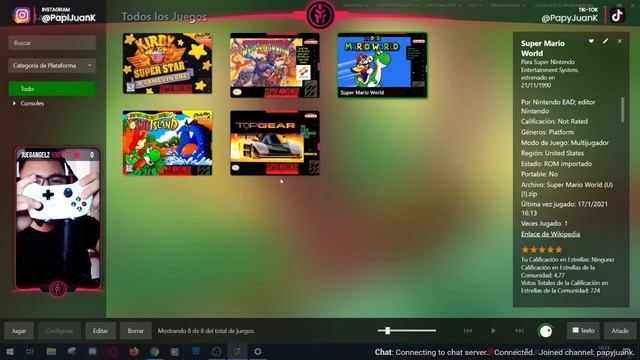Click the Super Mario World title text
The image size is (640, 360).
(x=543, y=48)
